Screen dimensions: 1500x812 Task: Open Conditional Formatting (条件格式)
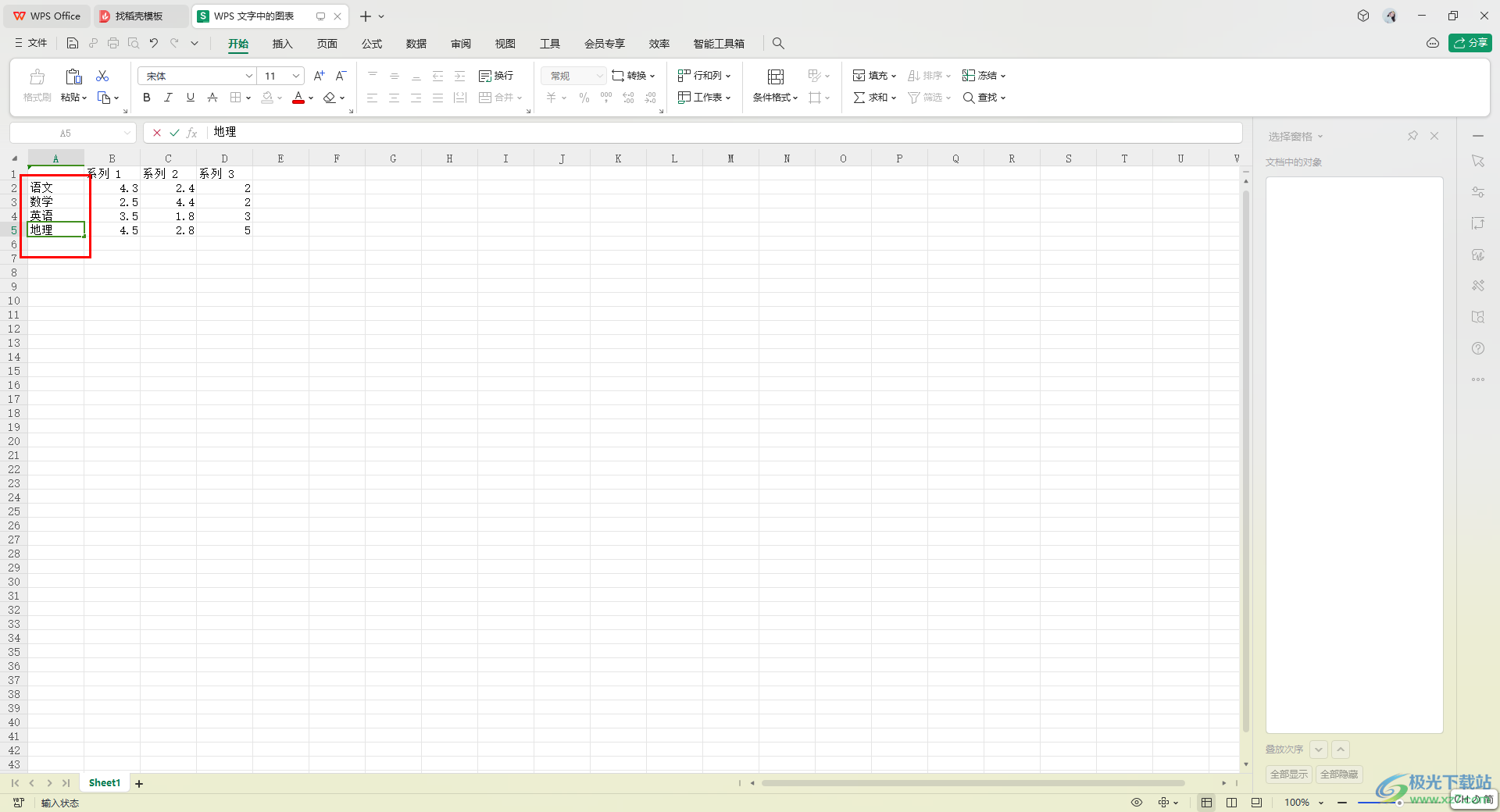click(775, 86)
